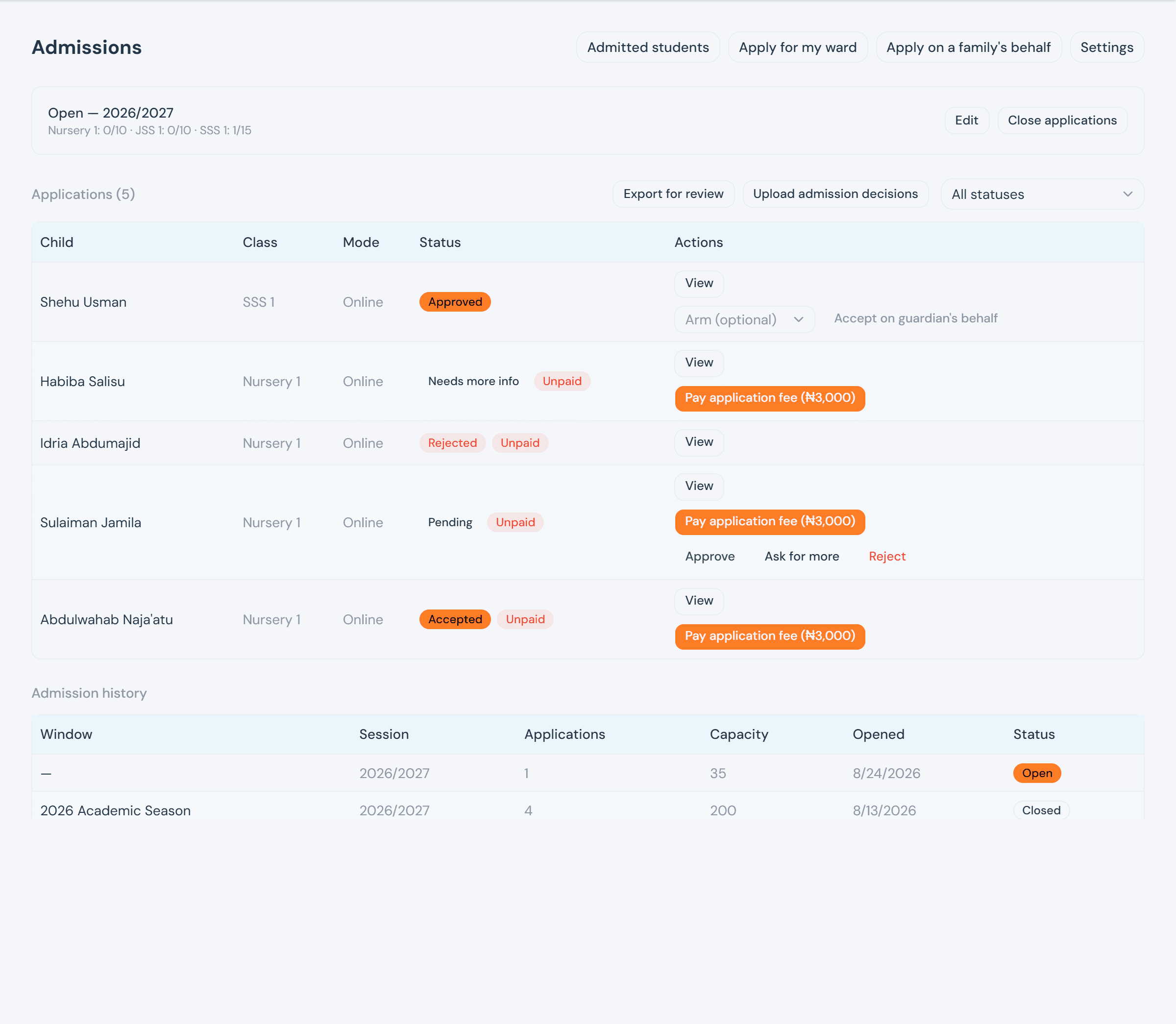Click the Accepted badge for Abdulwahab Naja'atu
Viewport: 1176px width, 1024px height.
(455, 619)
